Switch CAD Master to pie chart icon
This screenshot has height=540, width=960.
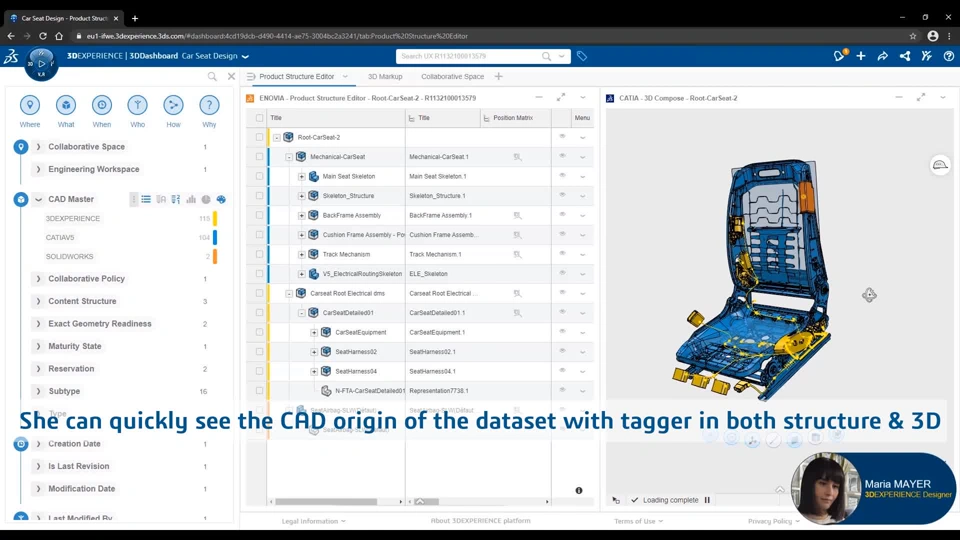coord(206,199)
